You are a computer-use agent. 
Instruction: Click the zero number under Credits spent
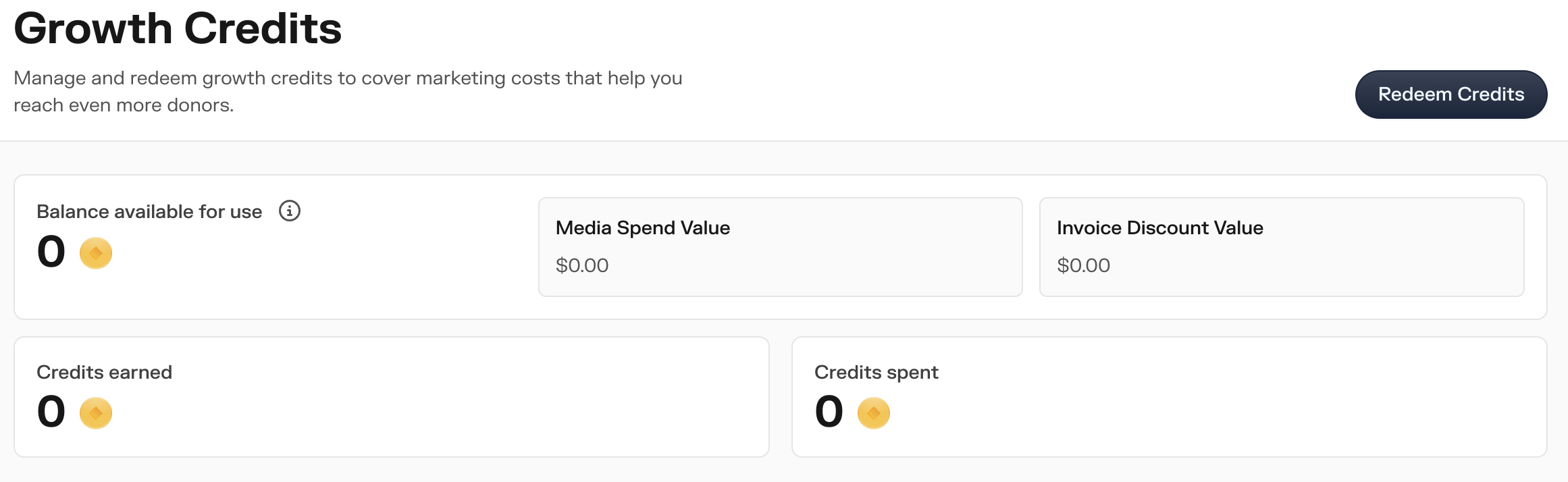point(829,412)
